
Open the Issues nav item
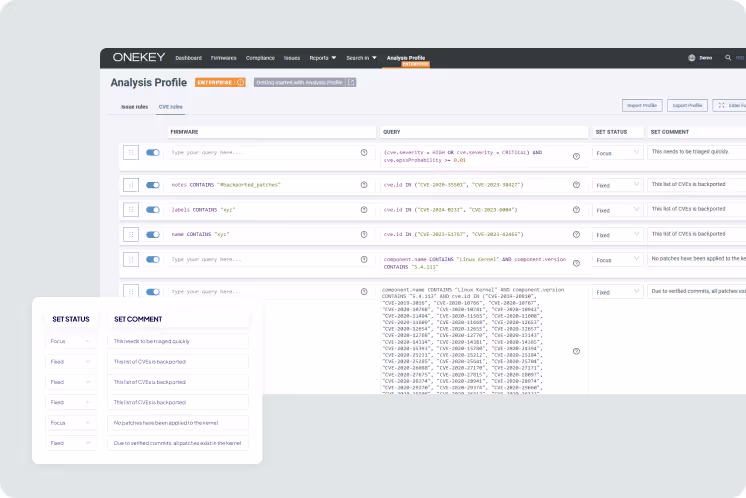click(x=292, y=58)
